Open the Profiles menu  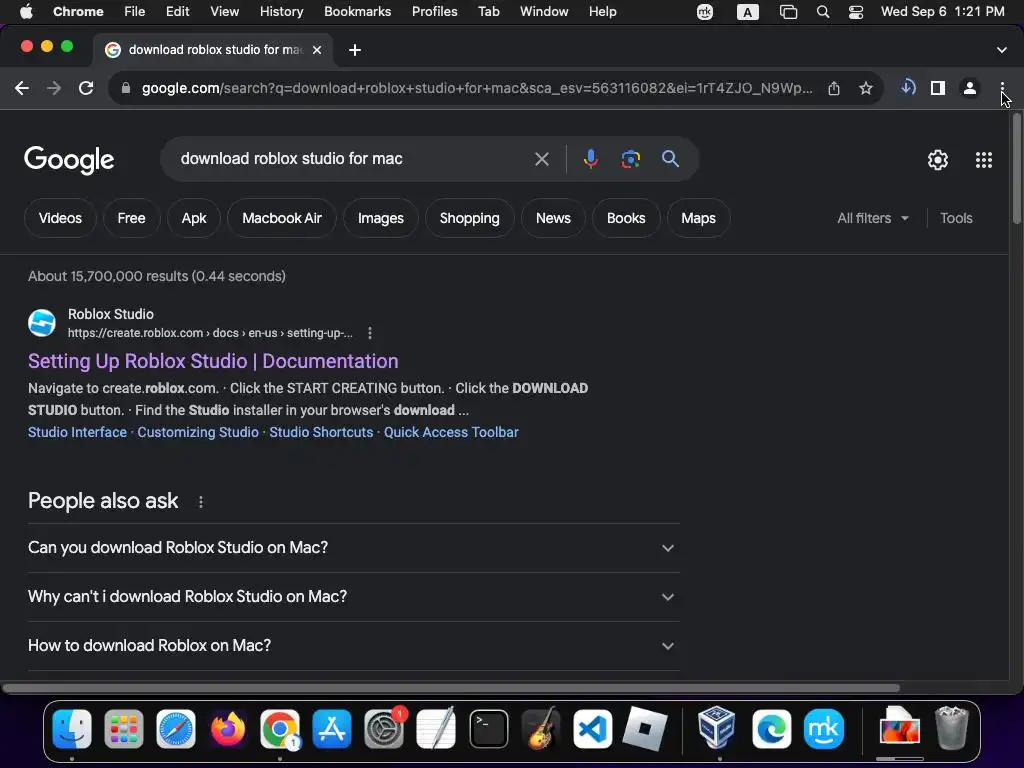point(434,12)
